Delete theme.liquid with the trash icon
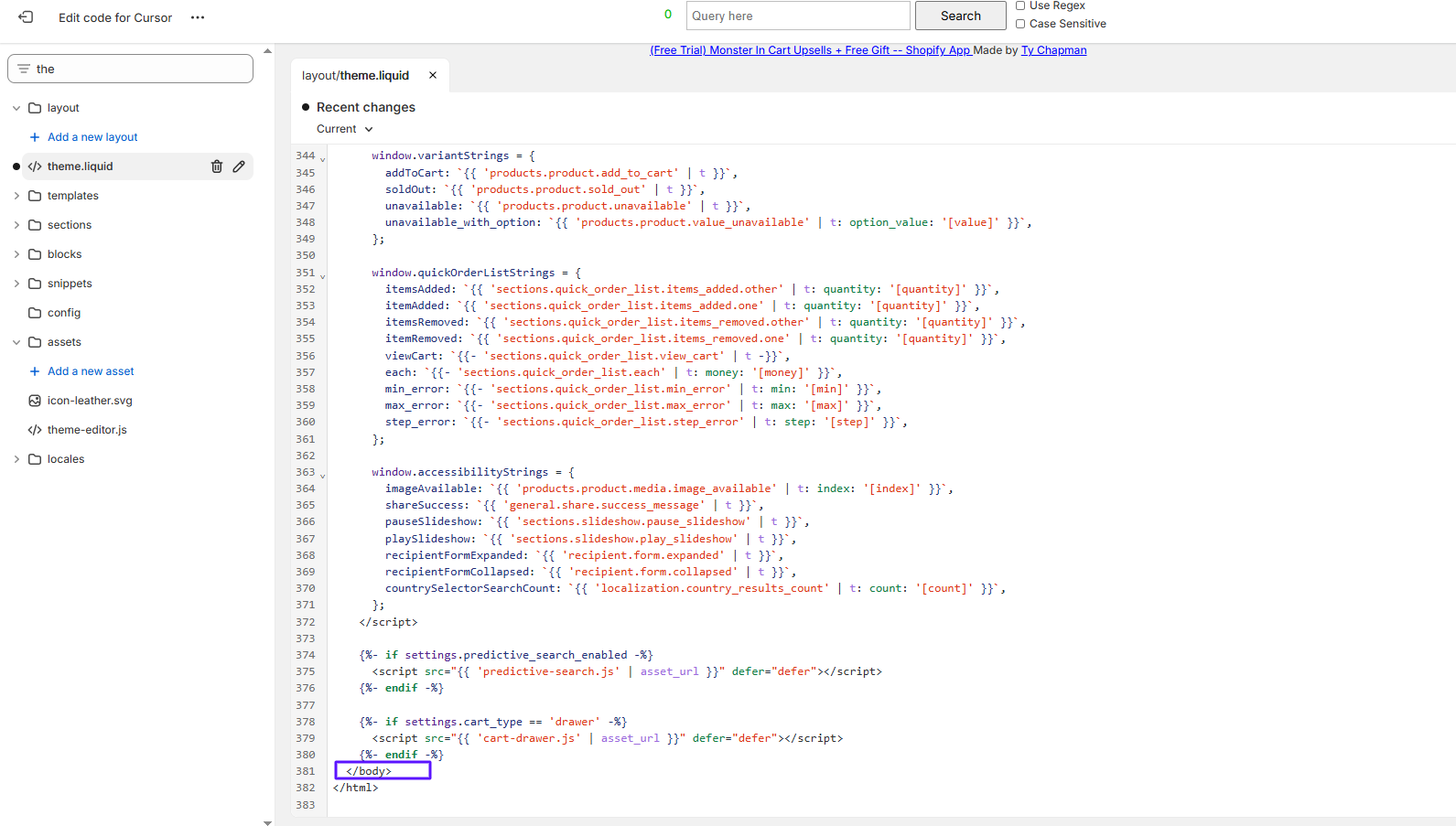The height and width of the screenshot is (826, 1456). pos(217,166)
